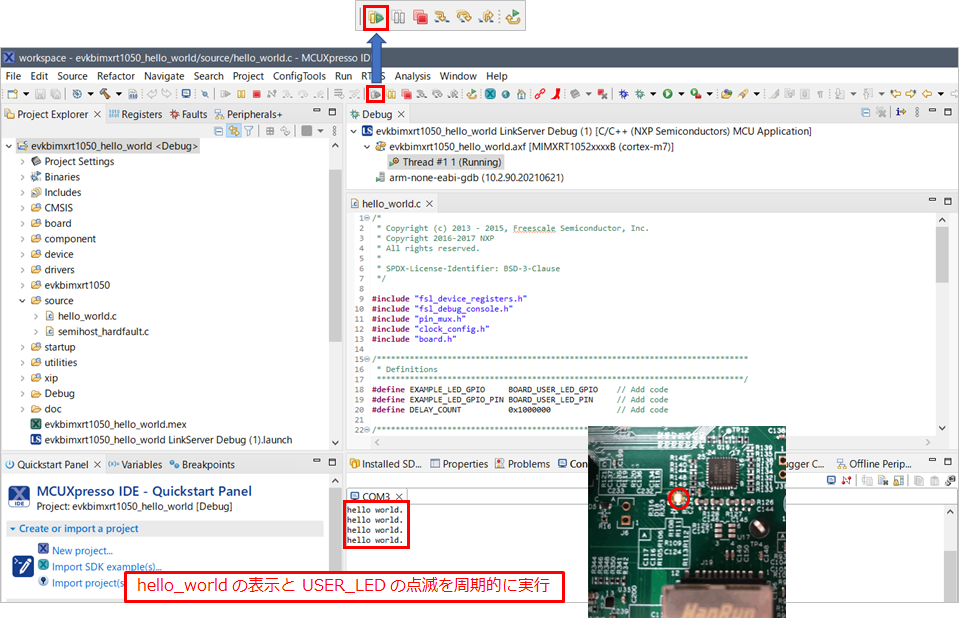
Task: Click the back navigation arrow in the toolbar
Action: (927, 94)
